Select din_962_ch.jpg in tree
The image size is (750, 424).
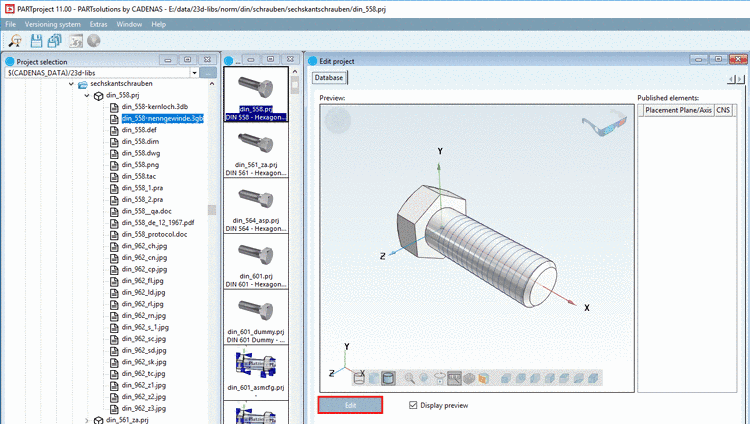pos(144,246)
